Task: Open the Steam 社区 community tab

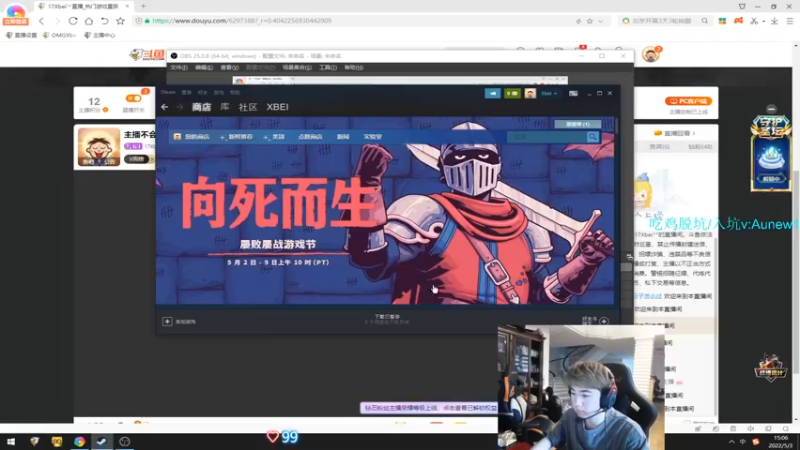Action: [x=248, y=107]
